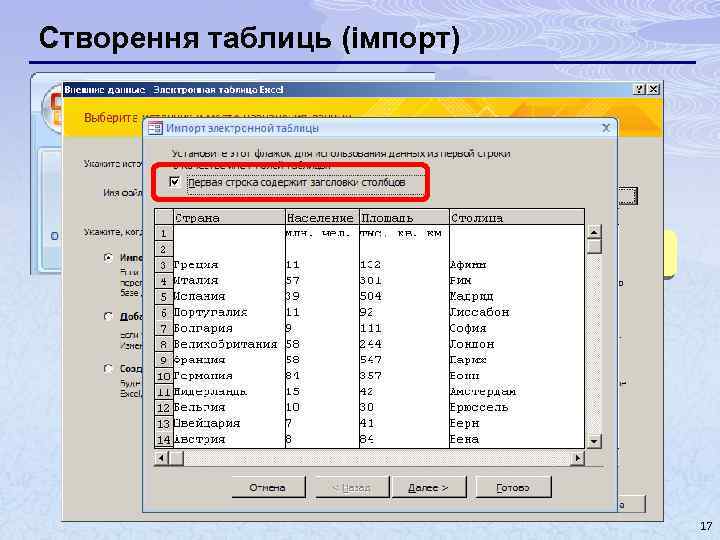Image resolution: width=720 pixels, height=540 pixels.
Task: Click the Бонн capital cell
Action: (x=517, y=376)
